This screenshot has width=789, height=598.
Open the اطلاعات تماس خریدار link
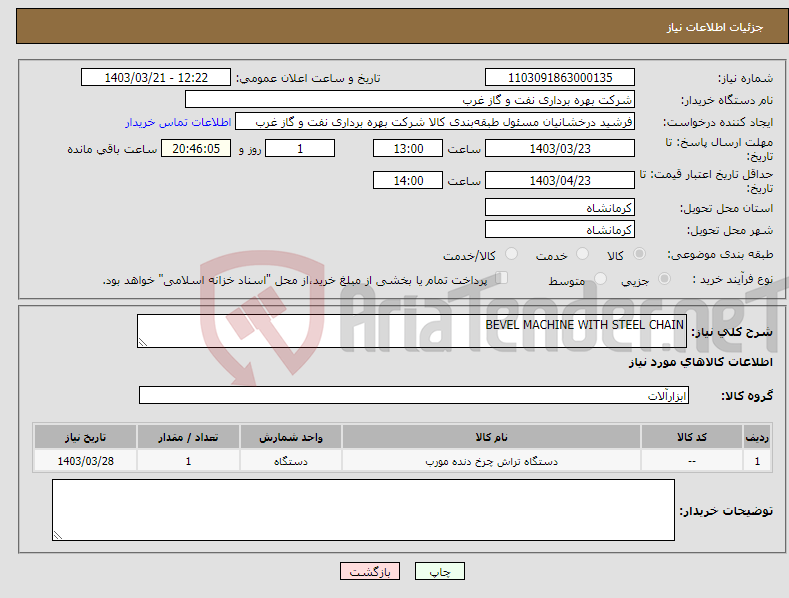coord(178,122)
